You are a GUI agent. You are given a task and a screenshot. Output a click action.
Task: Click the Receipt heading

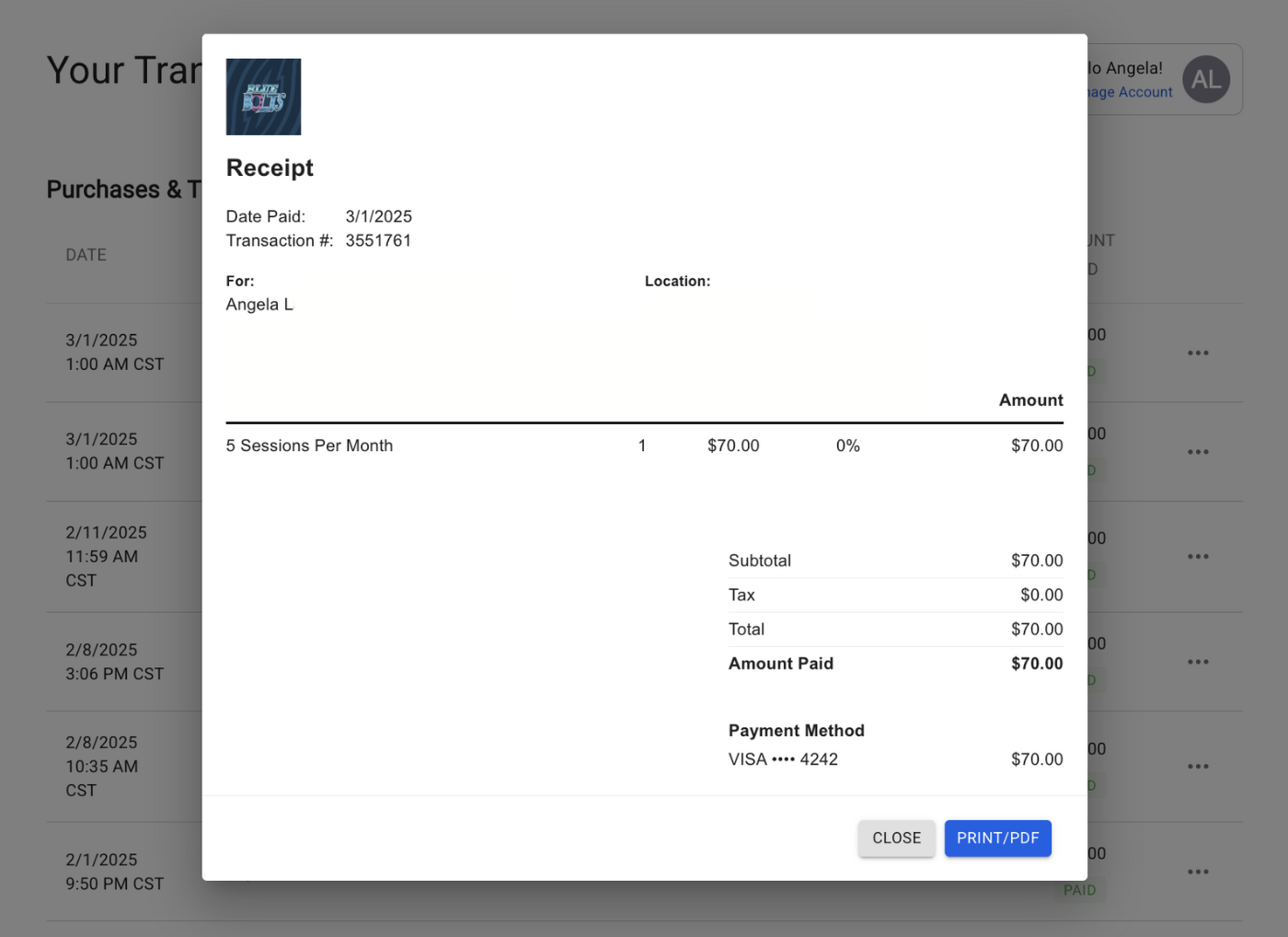(x=270, y=168)
